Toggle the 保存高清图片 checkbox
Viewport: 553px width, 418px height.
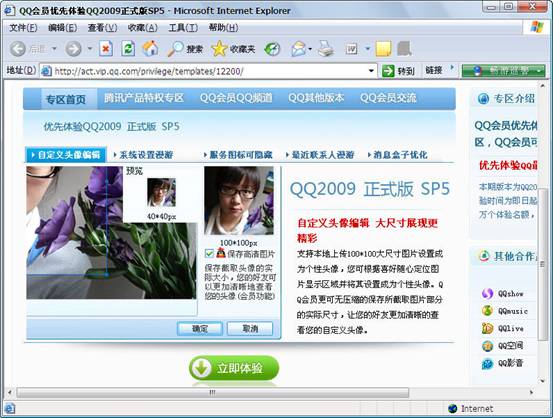point(209,253)
